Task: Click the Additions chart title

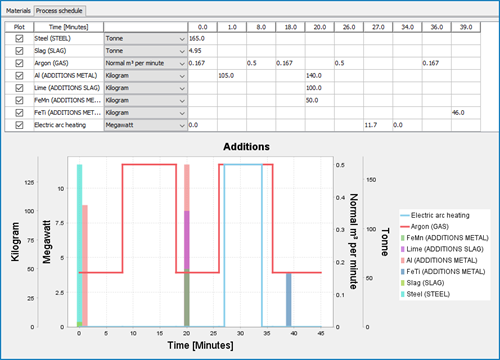Action: coord(247,147)
